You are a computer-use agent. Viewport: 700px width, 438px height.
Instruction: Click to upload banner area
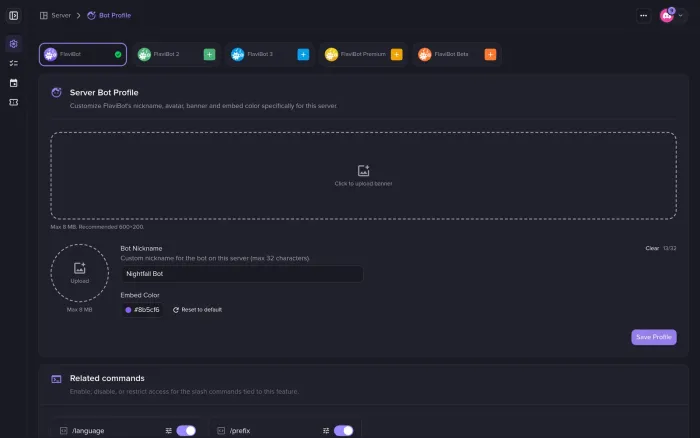click(x=363, y=175)
